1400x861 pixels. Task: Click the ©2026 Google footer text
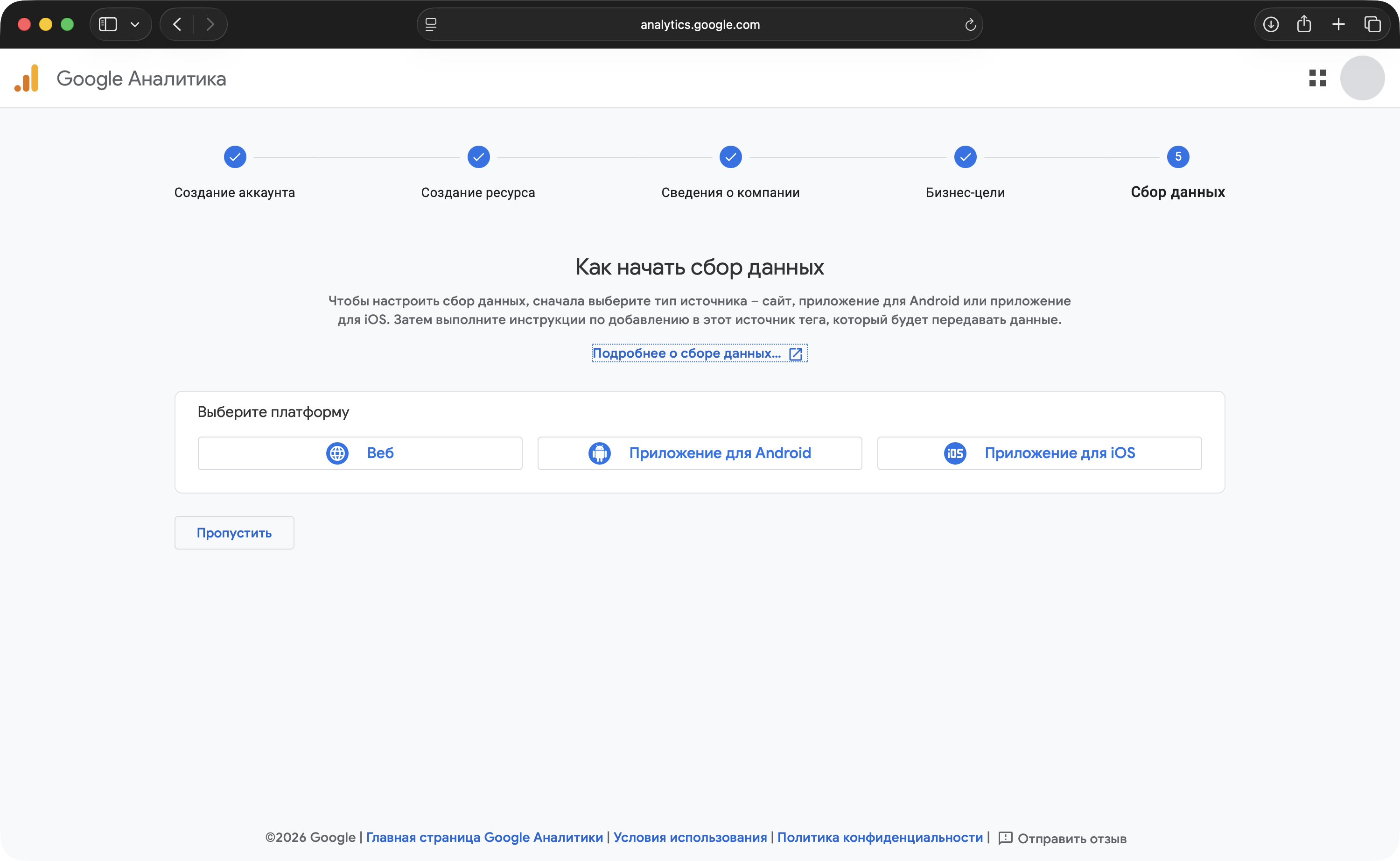310,838
